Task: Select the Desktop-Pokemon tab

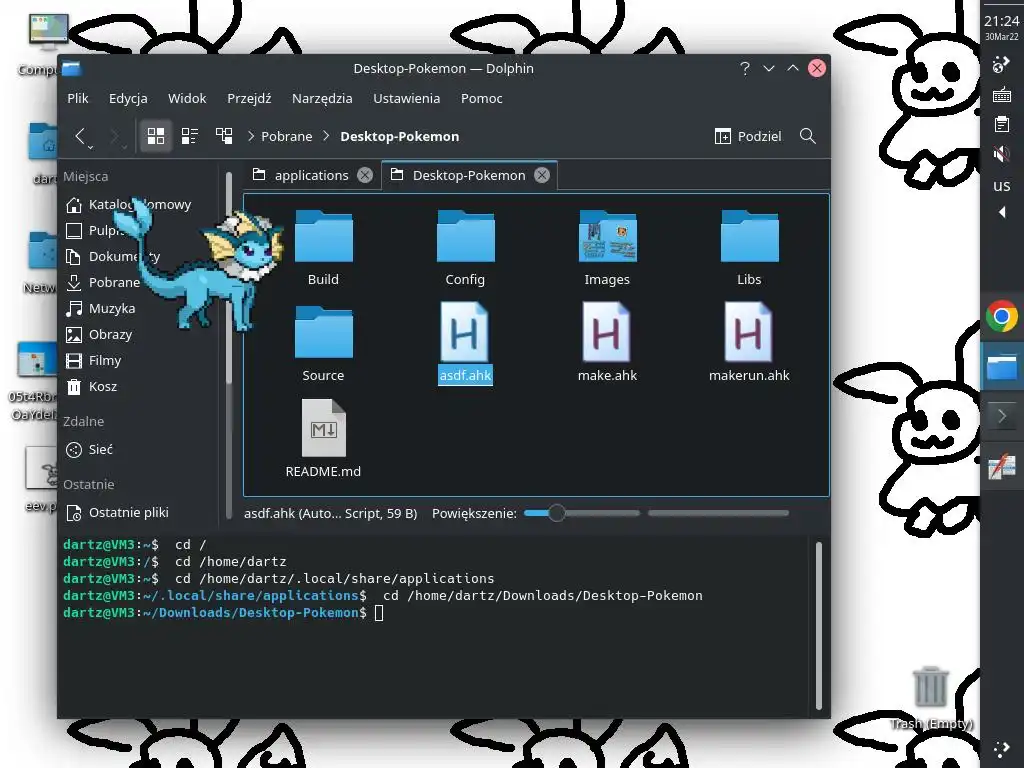Action: (469, 175)
